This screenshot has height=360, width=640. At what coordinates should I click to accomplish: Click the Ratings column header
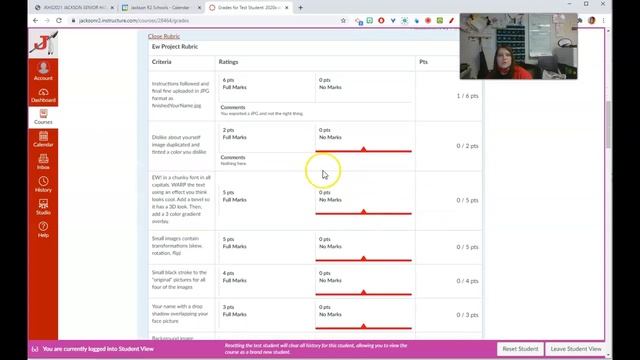tap(228, 62)
